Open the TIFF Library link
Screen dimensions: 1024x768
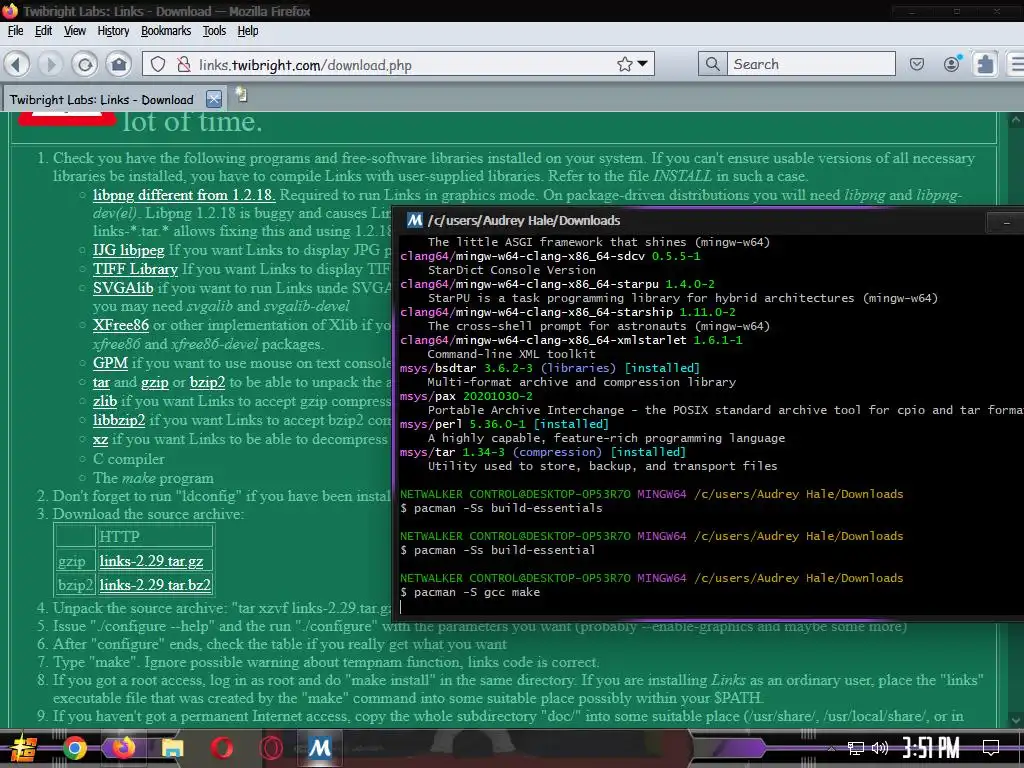(x=135, y=269)
